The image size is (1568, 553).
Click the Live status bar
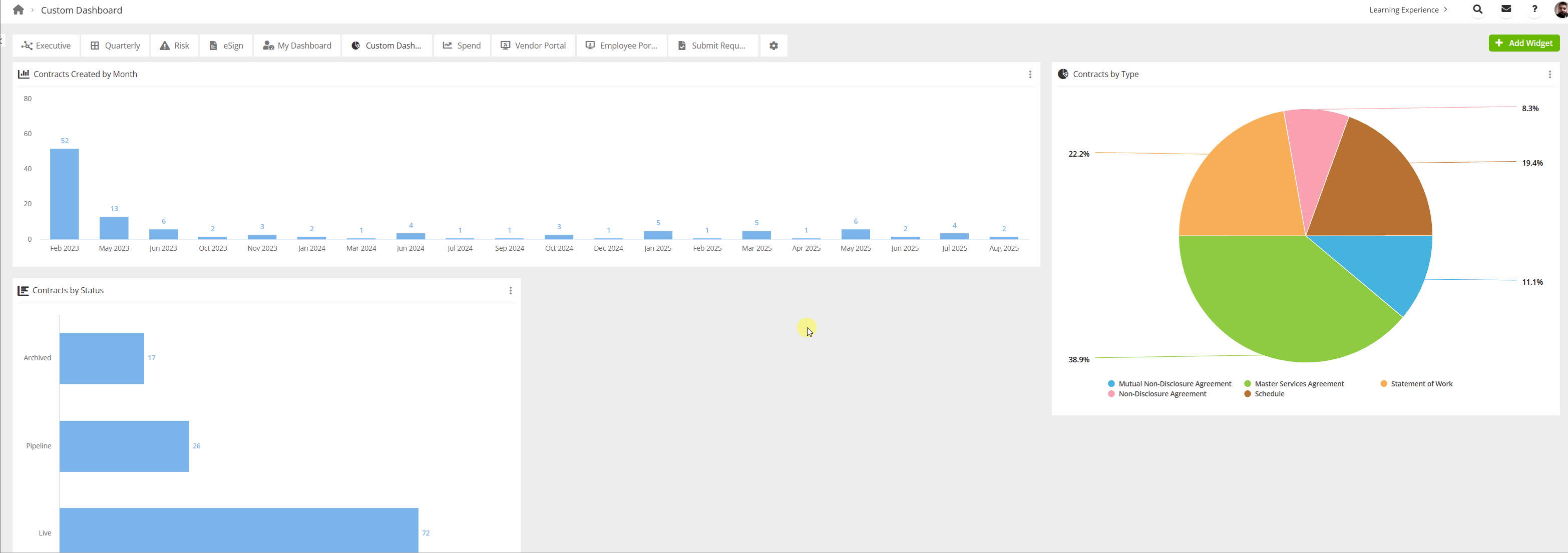click(239, 530)
